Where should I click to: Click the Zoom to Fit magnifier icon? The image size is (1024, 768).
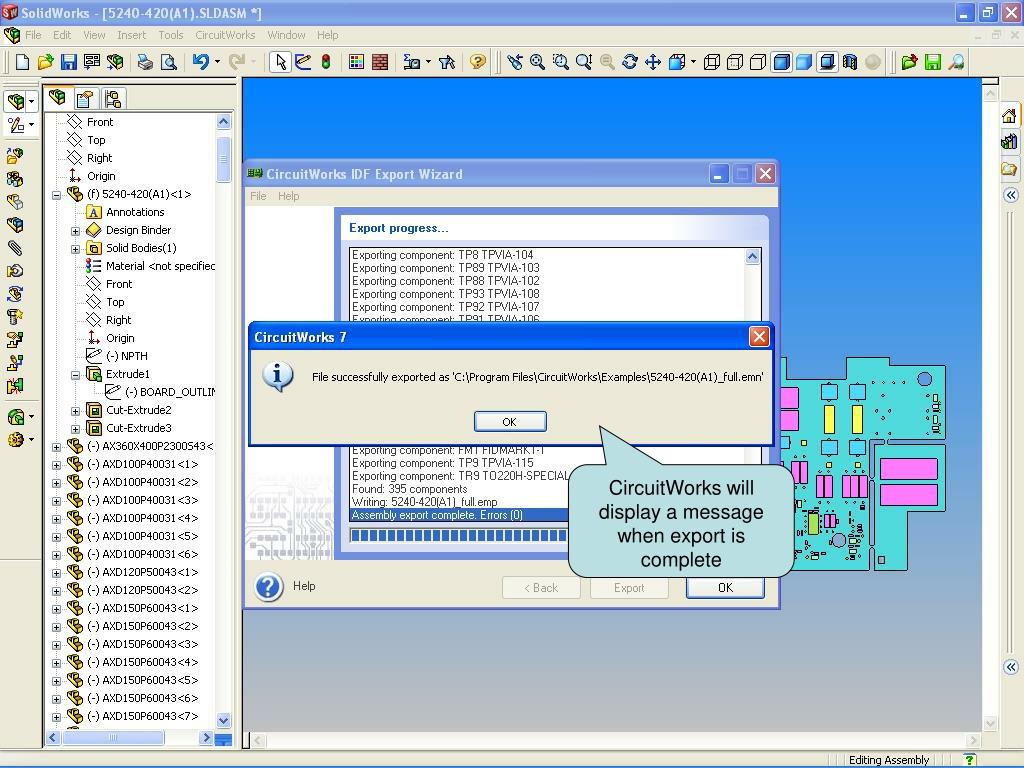pyautogui.click(x=537, y=62)
